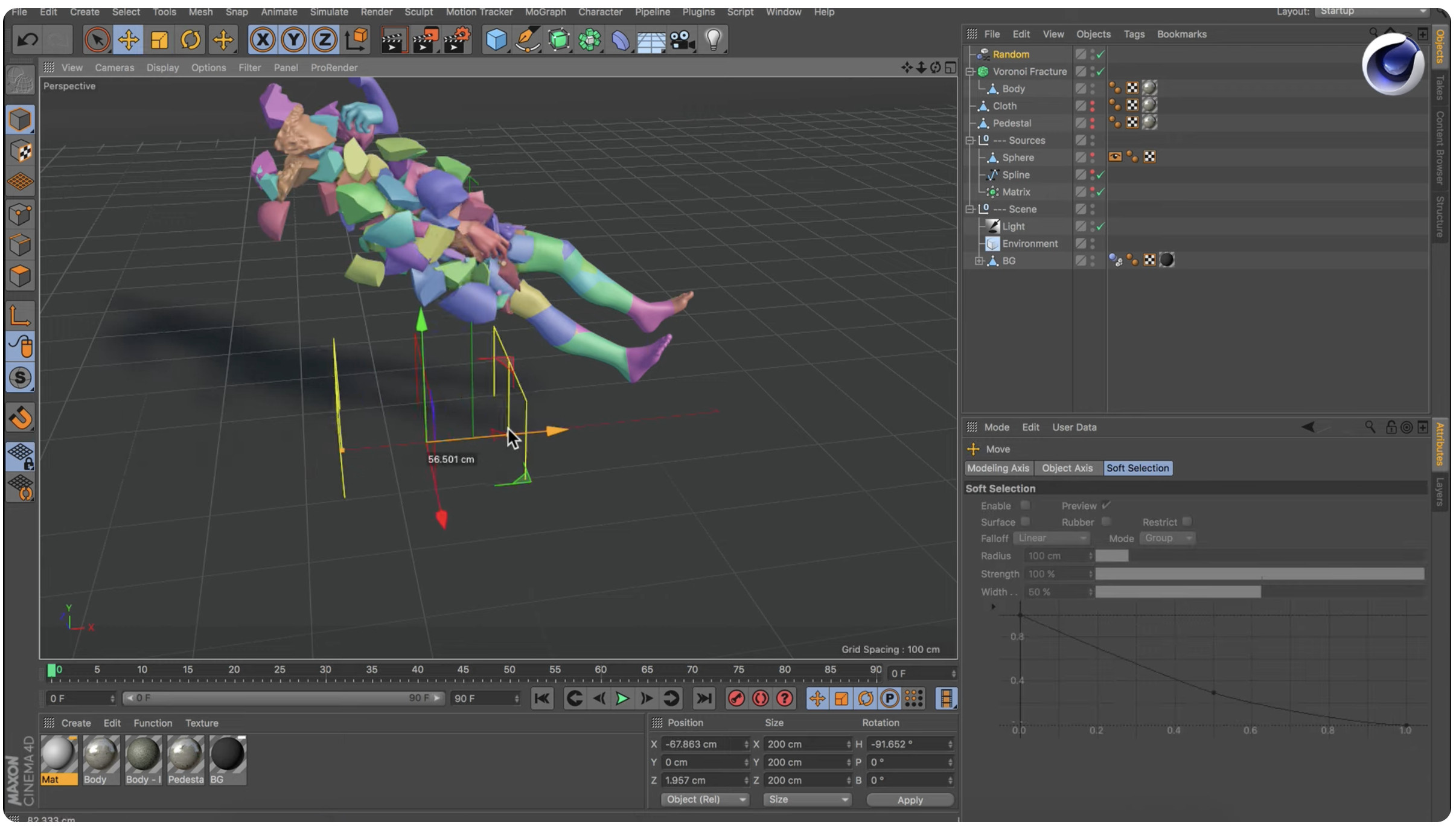Screen dimensions: 1456x827
Task: Open the Falloff dropdown set to Linear
Action: point(1050,538)
